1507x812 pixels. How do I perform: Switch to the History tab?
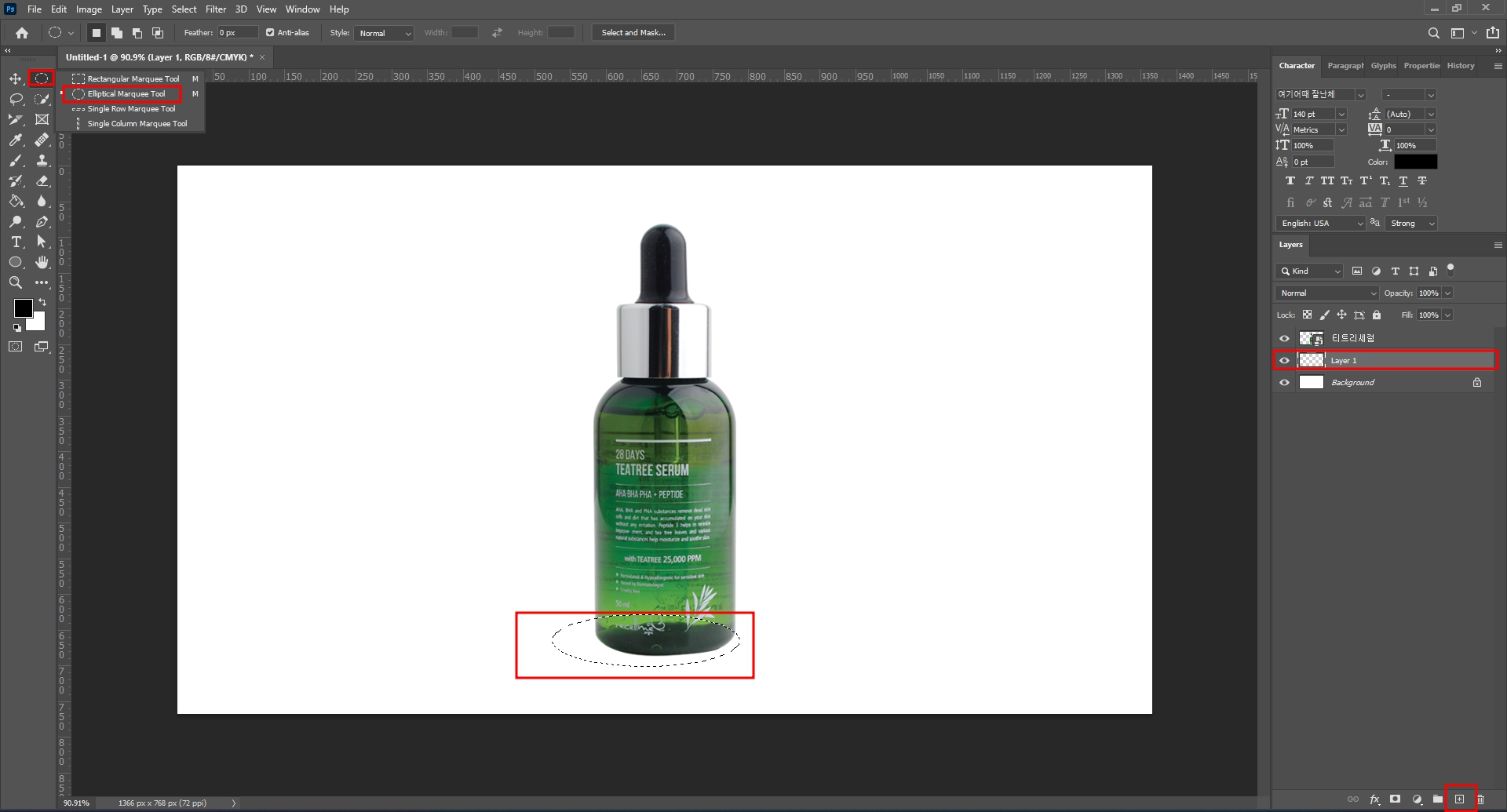pos(1461,66)
